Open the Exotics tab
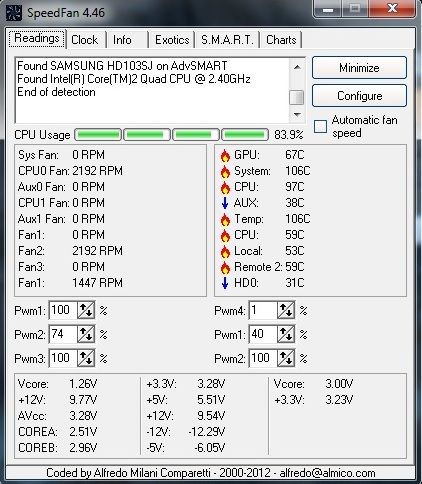The height and width of the screenshot is (484, 422). click(x=172, y=40)
